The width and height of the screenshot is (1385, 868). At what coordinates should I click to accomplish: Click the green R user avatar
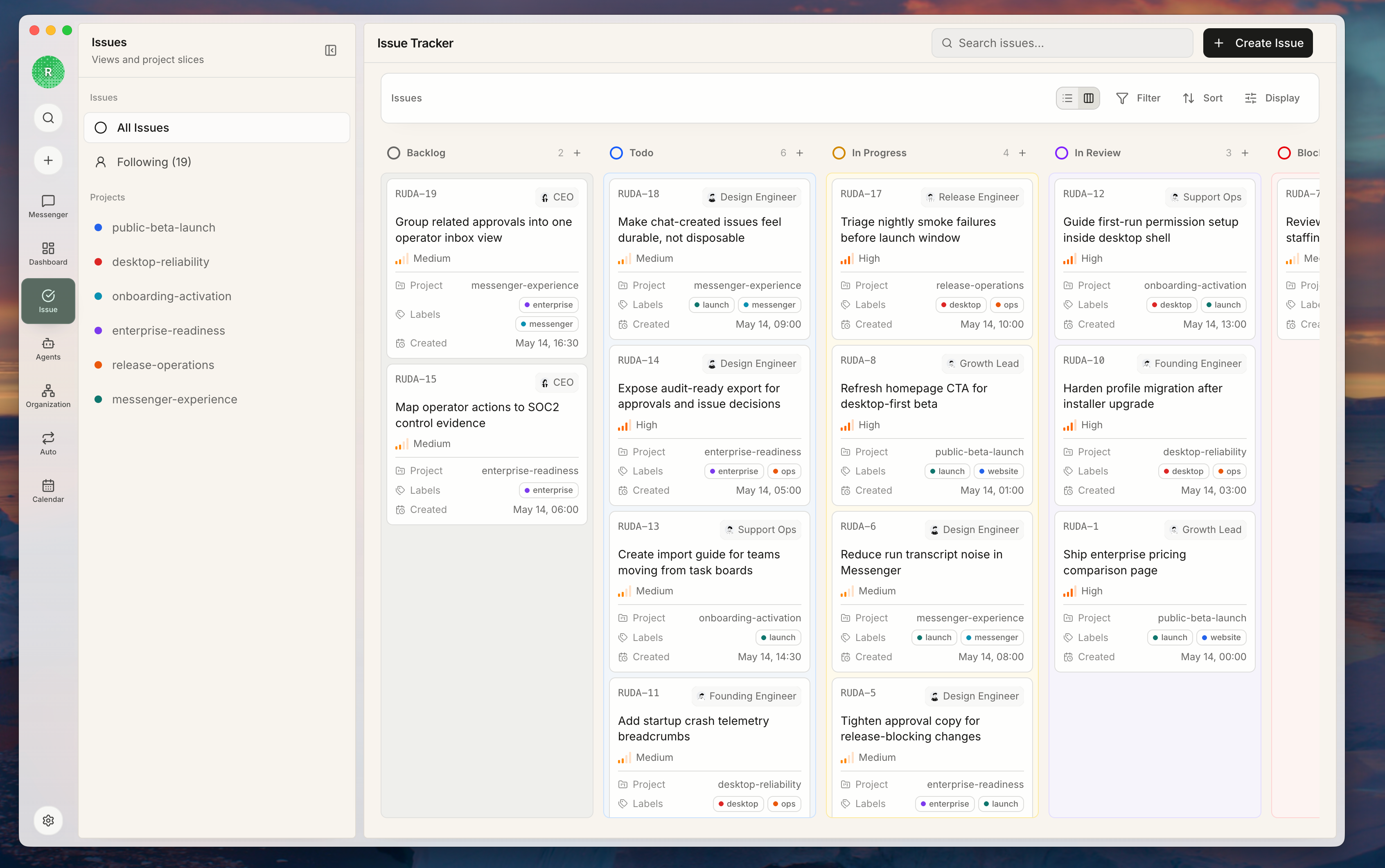click(x=48, y=72)
